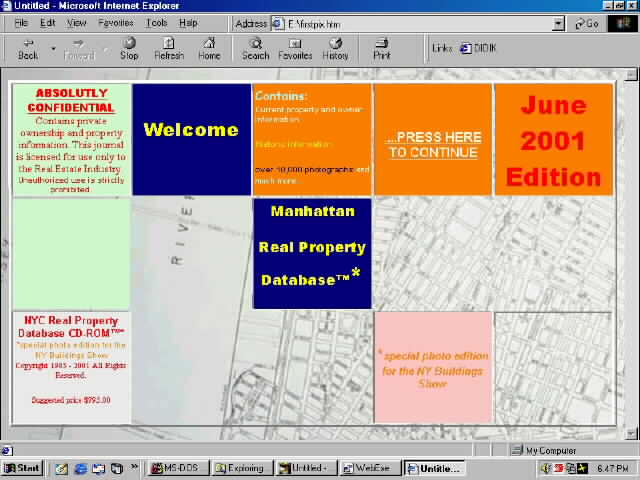Refresh the current page
The height and width of the screenshot is (480, 640).
tap(169, 48)
